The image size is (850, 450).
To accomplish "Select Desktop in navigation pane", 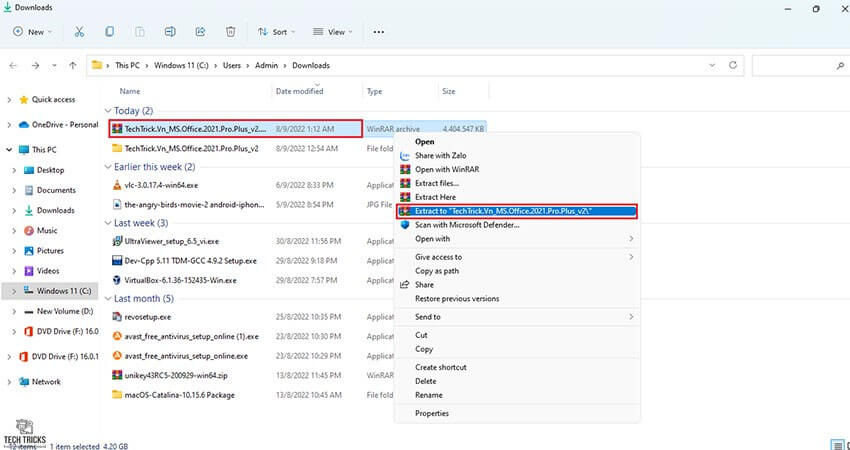I will (50, 170).
